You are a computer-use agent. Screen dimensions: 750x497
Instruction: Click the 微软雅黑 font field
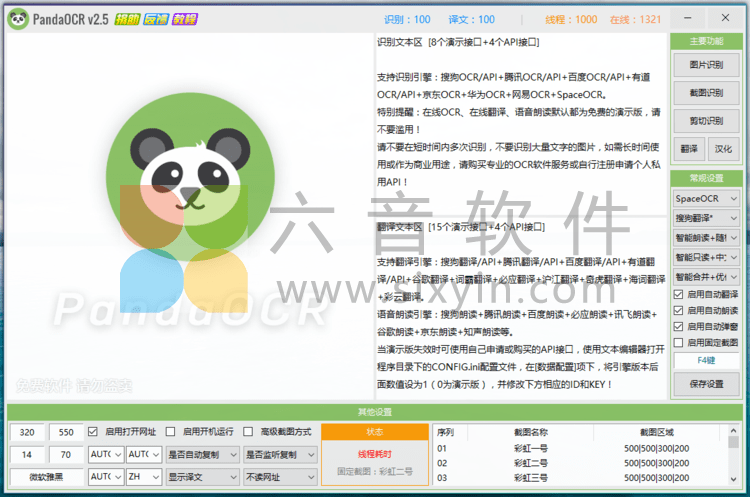point(46,477)
